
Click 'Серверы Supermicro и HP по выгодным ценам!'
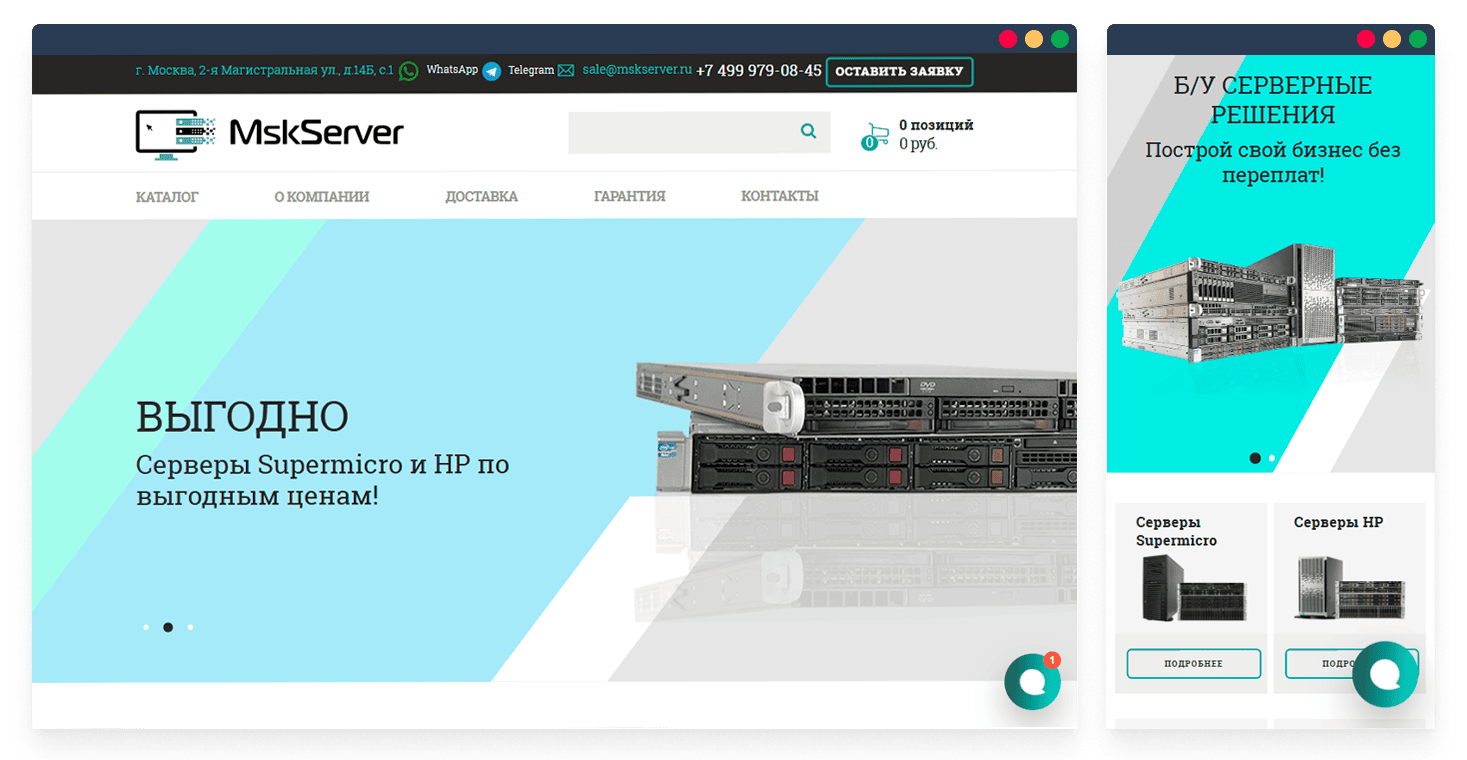click(x=323, y=480)
